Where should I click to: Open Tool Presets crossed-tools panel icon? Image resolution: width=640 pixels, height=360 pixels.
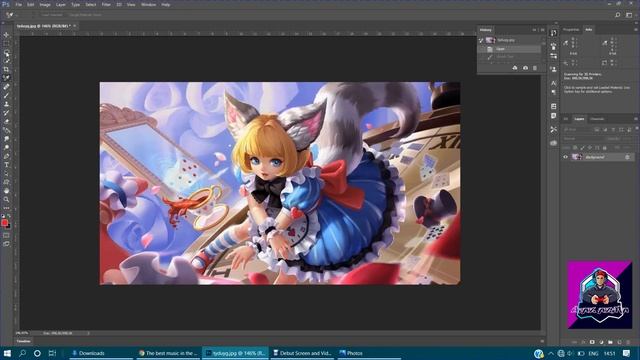point(553,129)
